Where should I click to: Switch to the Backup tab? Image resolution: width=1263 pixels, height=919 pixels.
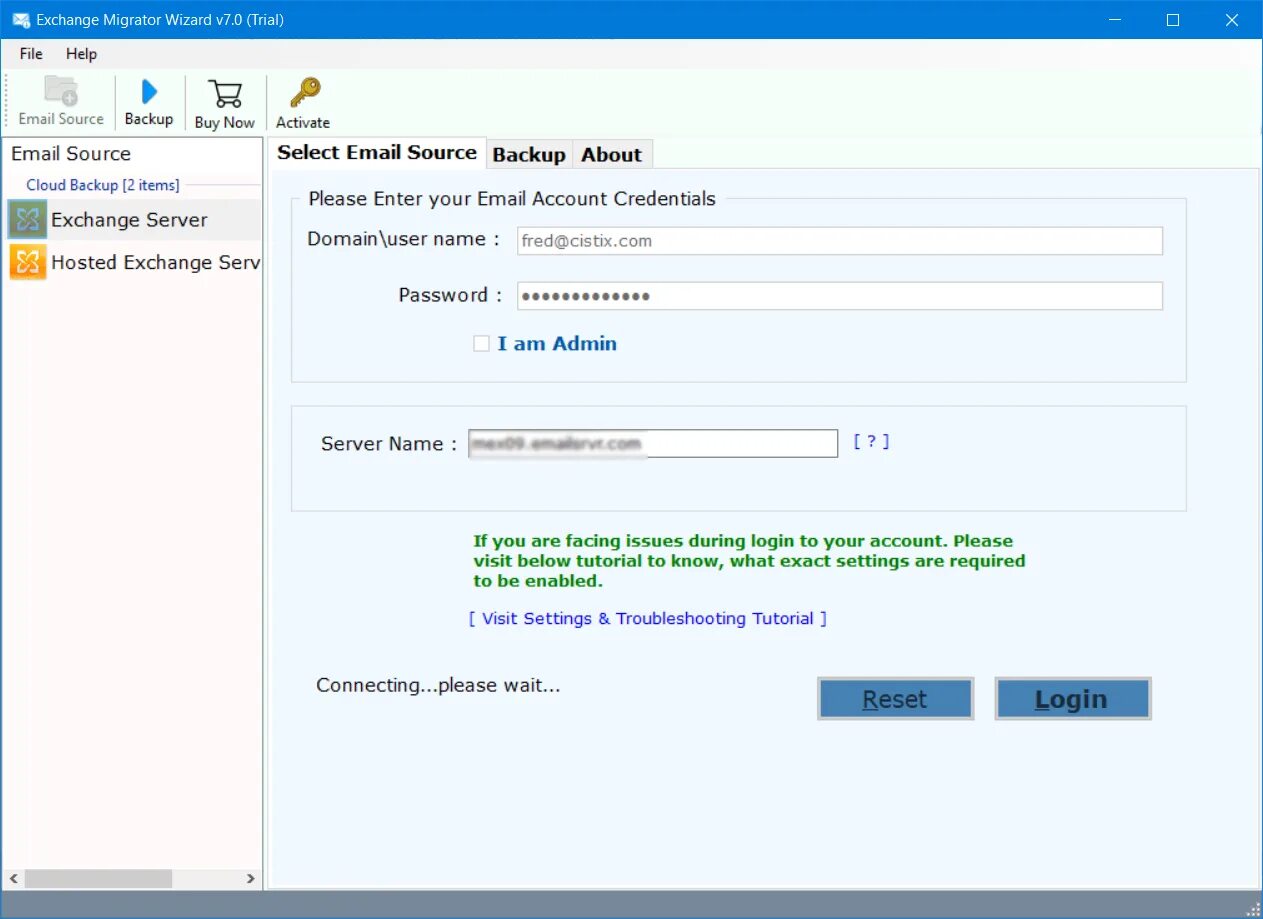click(529, 155)
